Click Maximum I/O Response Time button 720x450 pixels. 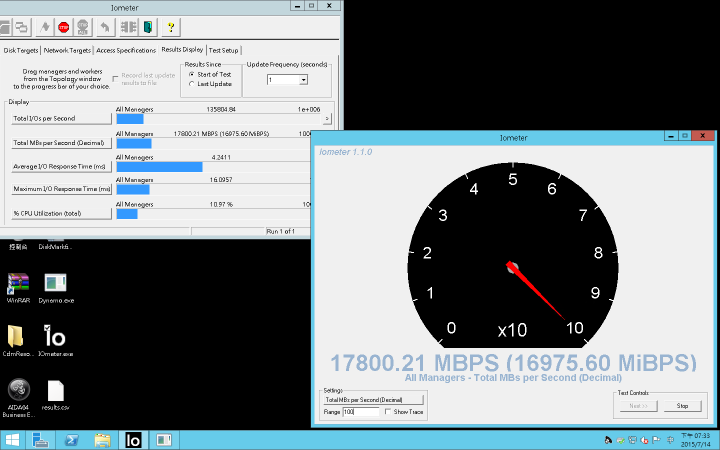[x=62, y=189]
